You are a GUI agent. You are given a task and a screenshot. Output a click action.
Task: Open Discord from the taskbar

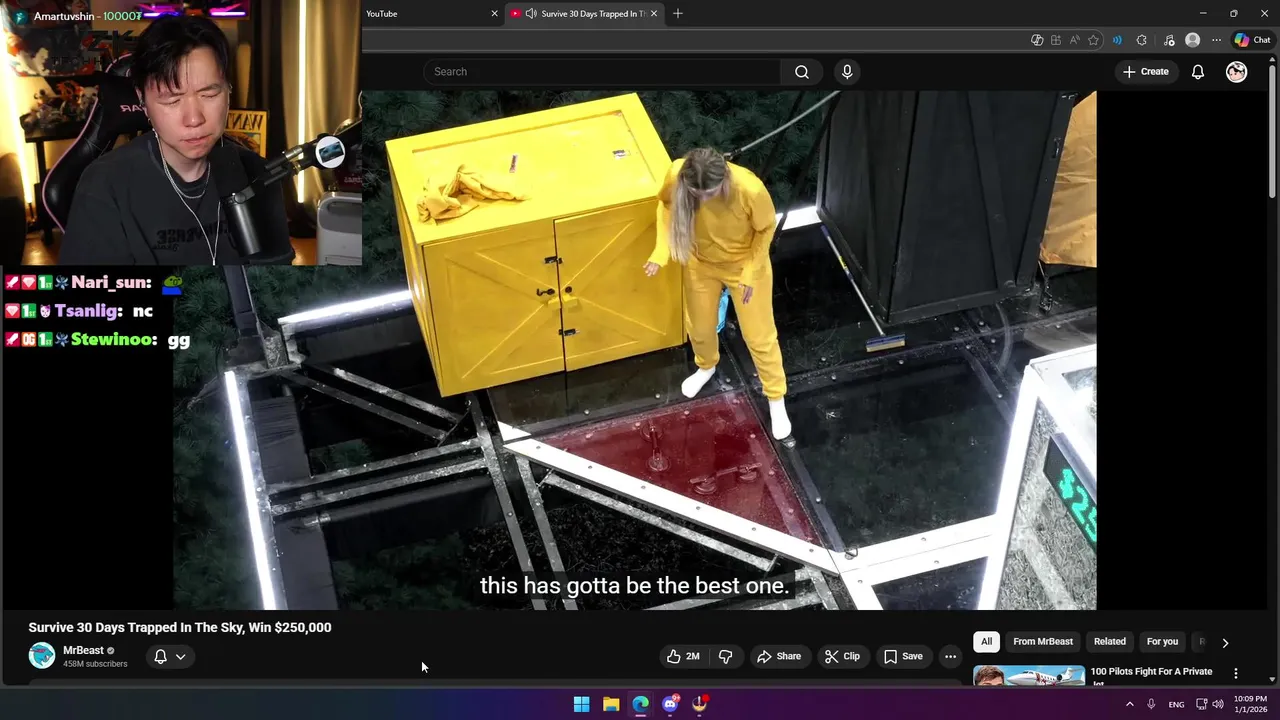tap(670, 704)
